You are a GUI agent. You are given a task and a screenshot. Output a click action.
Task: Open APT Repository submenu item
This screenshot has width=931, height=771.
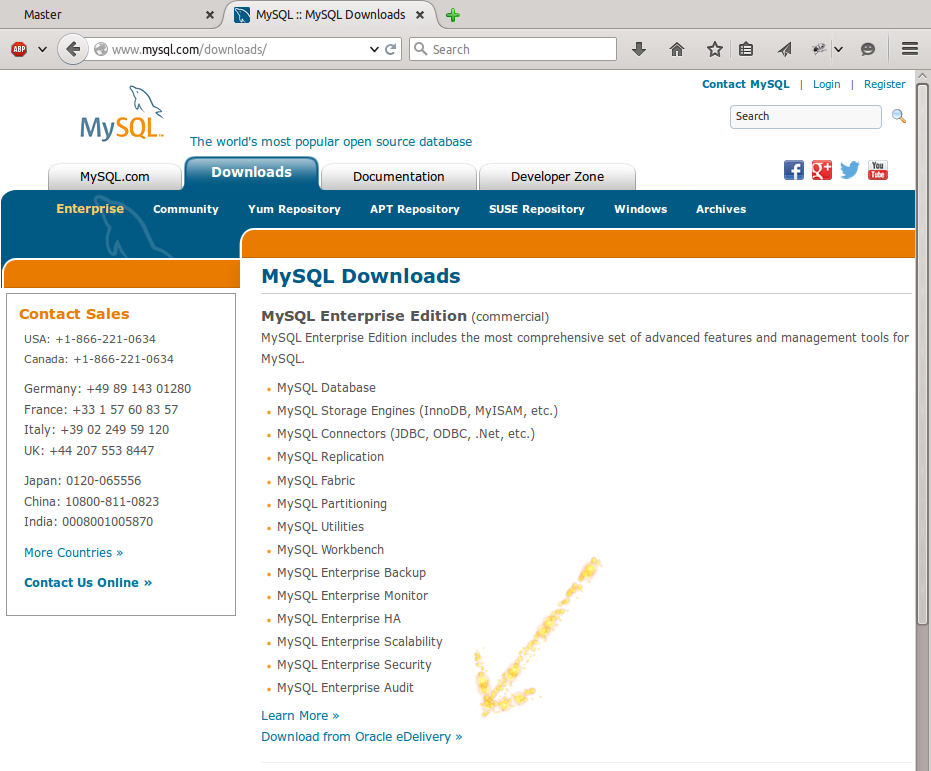[415, 209]
